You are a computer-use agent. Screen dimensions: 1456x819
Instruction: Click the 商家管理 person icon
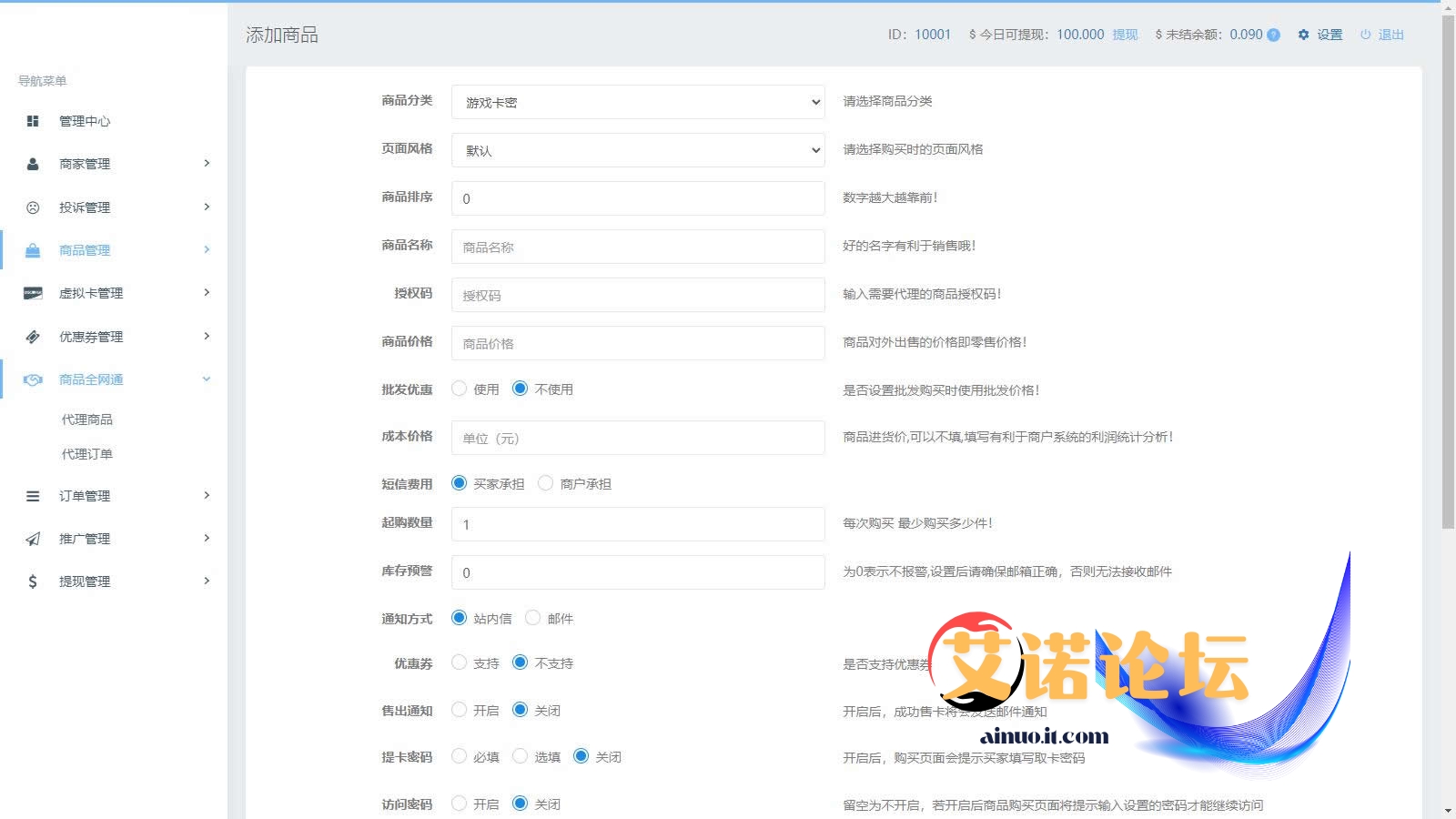coord(33,164)
